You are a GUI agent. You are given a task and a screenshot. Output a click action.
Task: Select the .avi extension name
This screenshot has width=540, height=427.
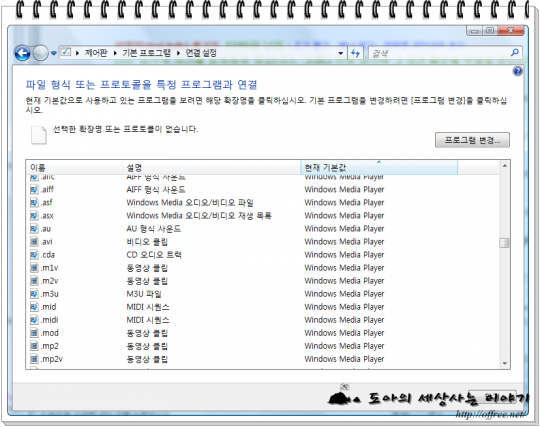point(46,242)
